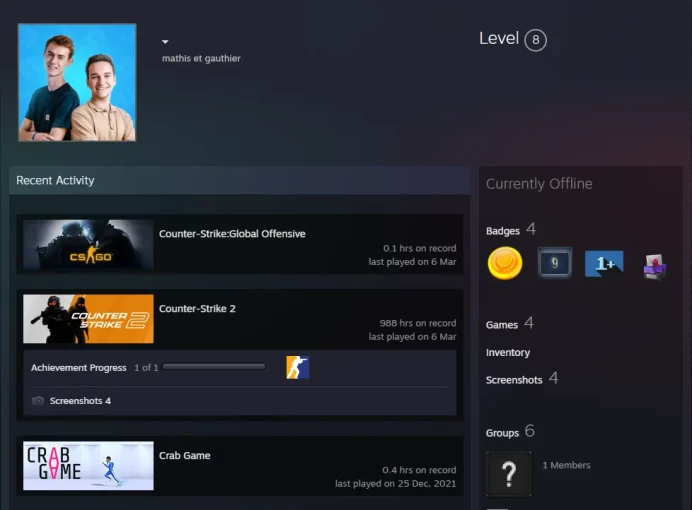Image resolution: width=692 pixels, height=510 pixels.
Task: Open the Inventory link
Action: point(508,352)
